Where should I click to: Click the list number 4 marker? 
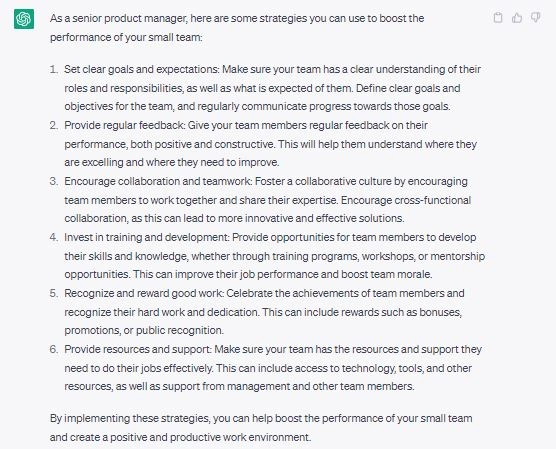point(54,237)
